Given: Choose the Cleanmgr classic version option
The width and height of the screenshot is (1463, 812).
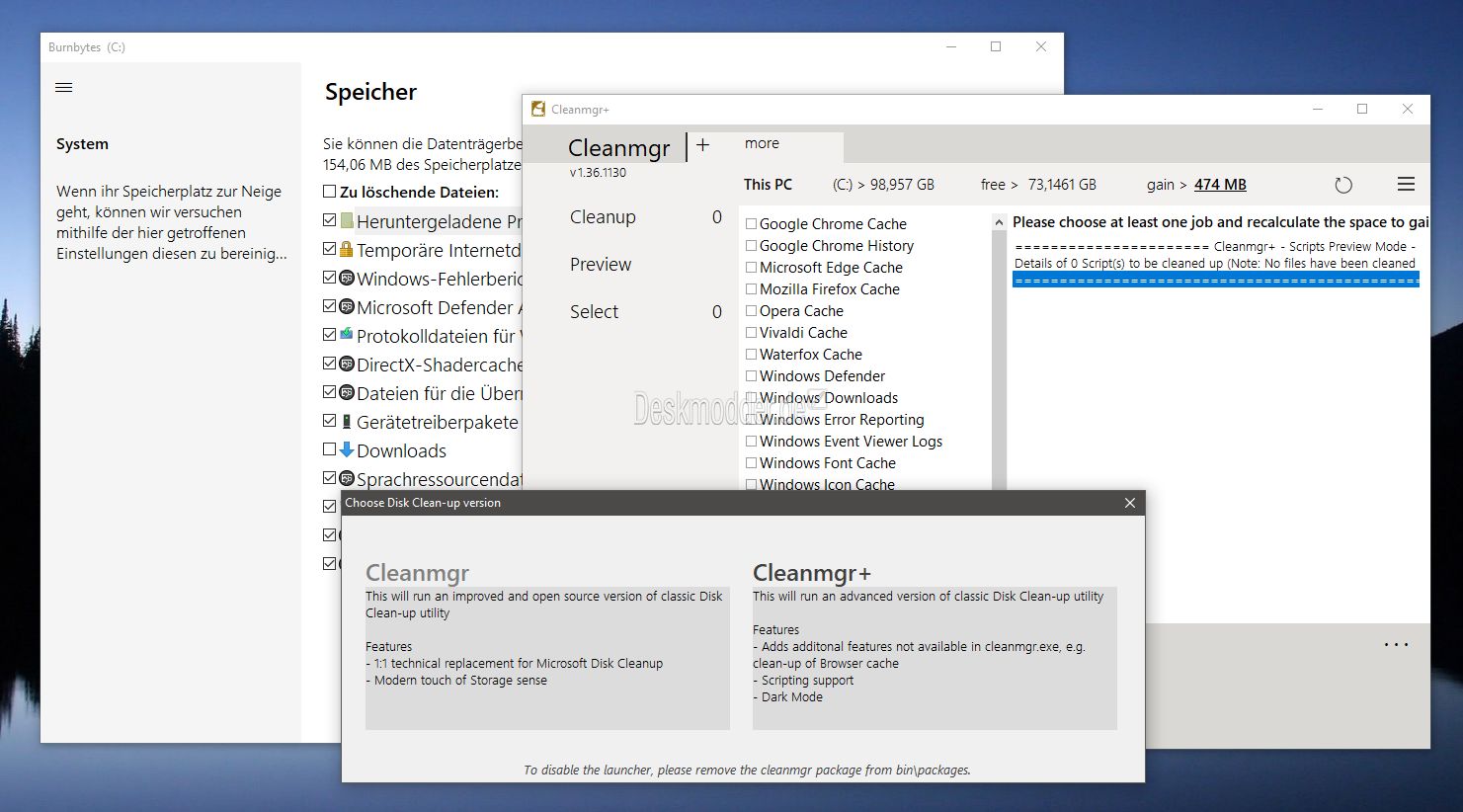Looking at the screenshot, I should 547,646.
